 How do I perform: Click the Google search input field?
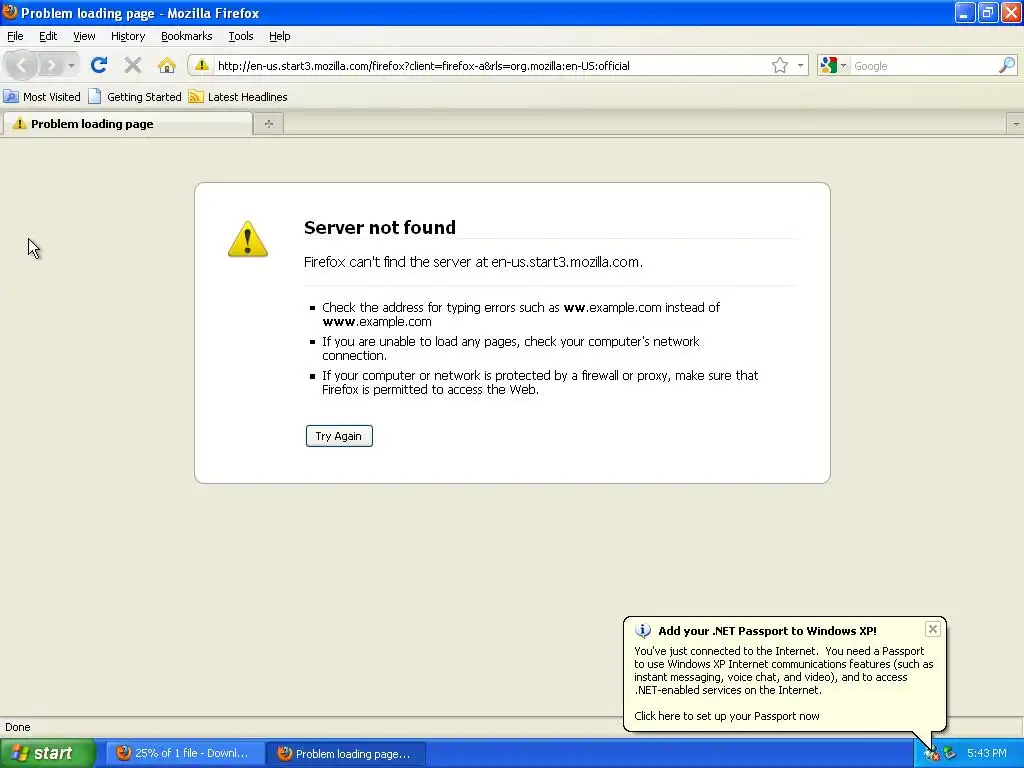click(923, 66)
